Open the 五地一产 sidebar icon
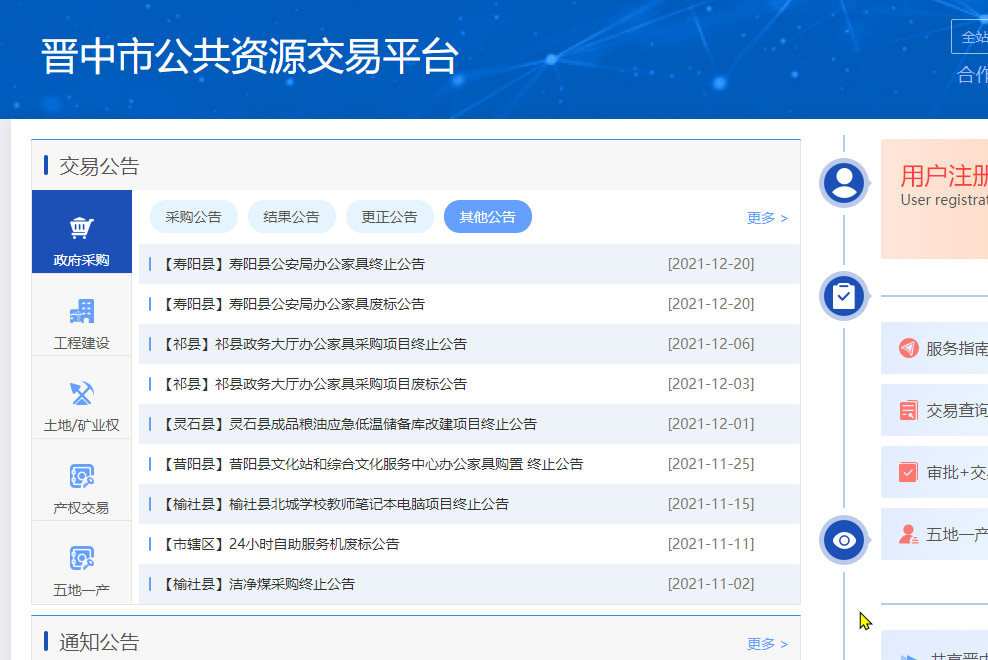The image size is (988, 660). 81,558
